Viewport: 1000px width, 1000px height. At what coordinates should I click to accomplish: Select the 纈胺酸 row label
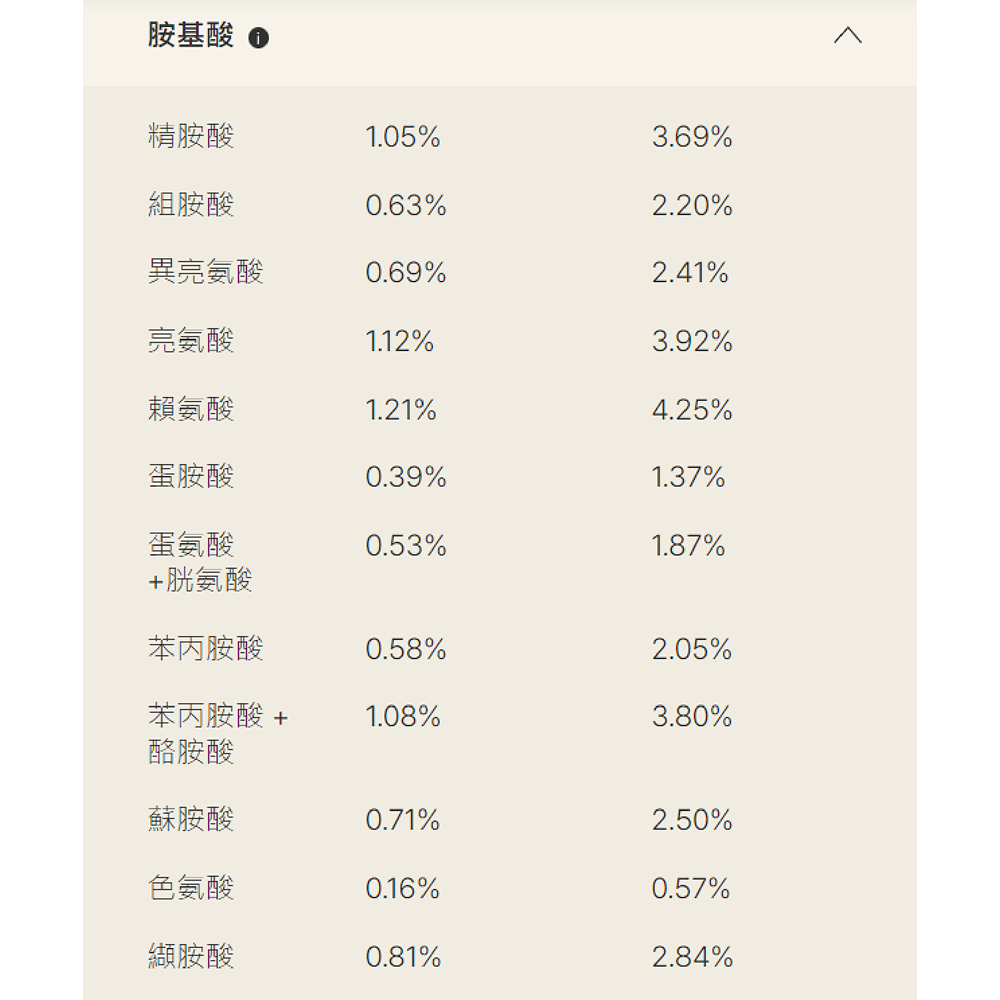point(191,957)
